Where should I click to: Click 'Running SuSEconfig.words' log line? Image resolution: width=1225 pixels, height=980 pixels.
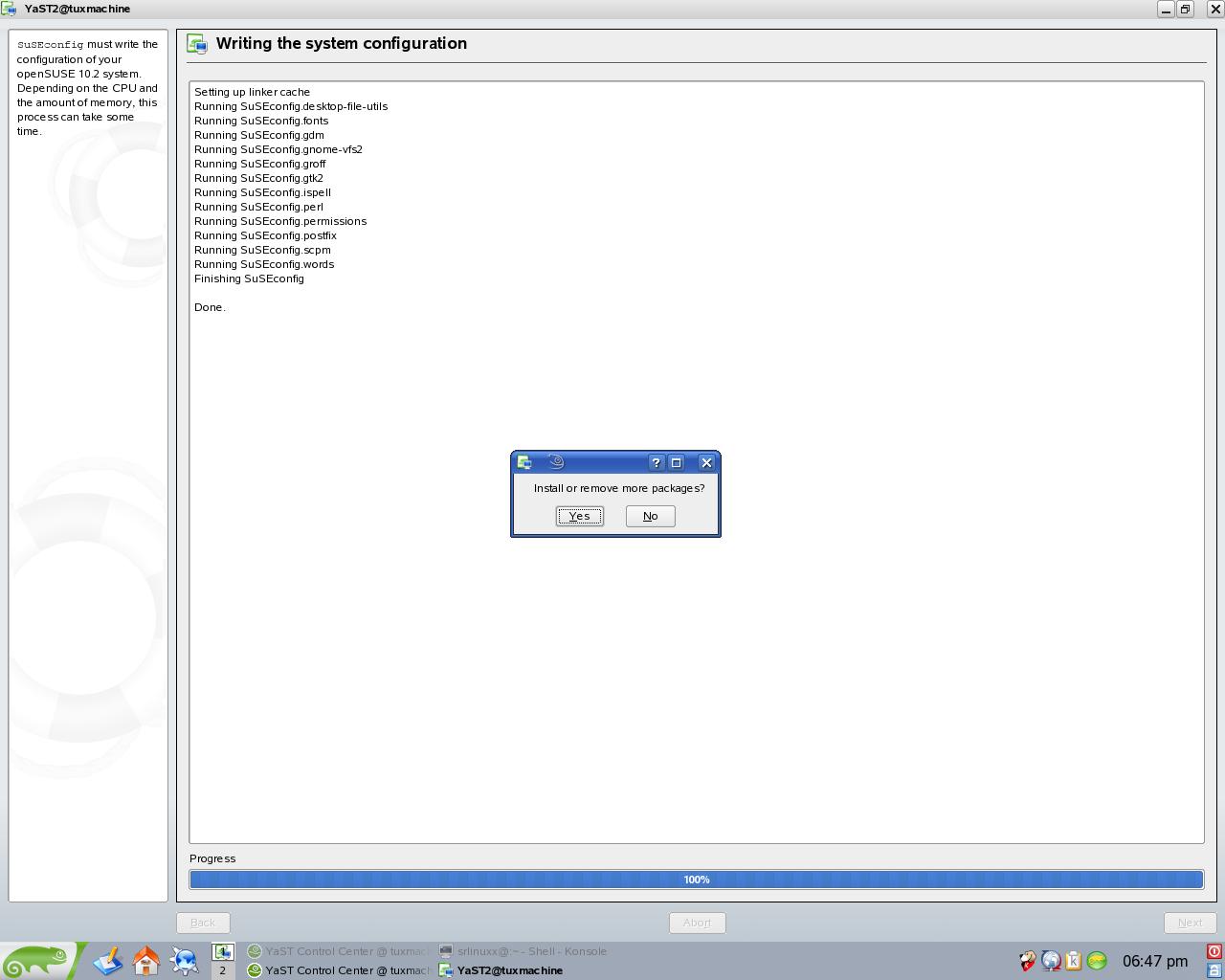264,264
